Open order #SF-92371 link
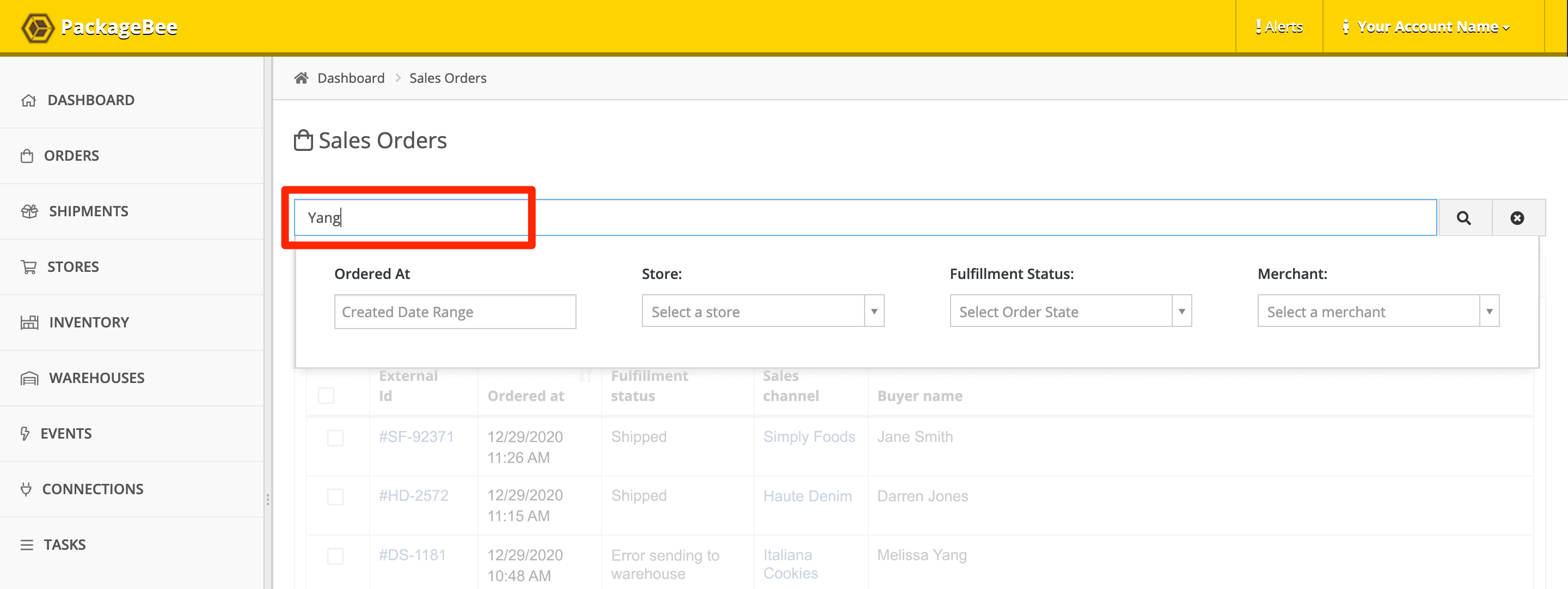The image size is (1568, 589). tap(416, 437)
